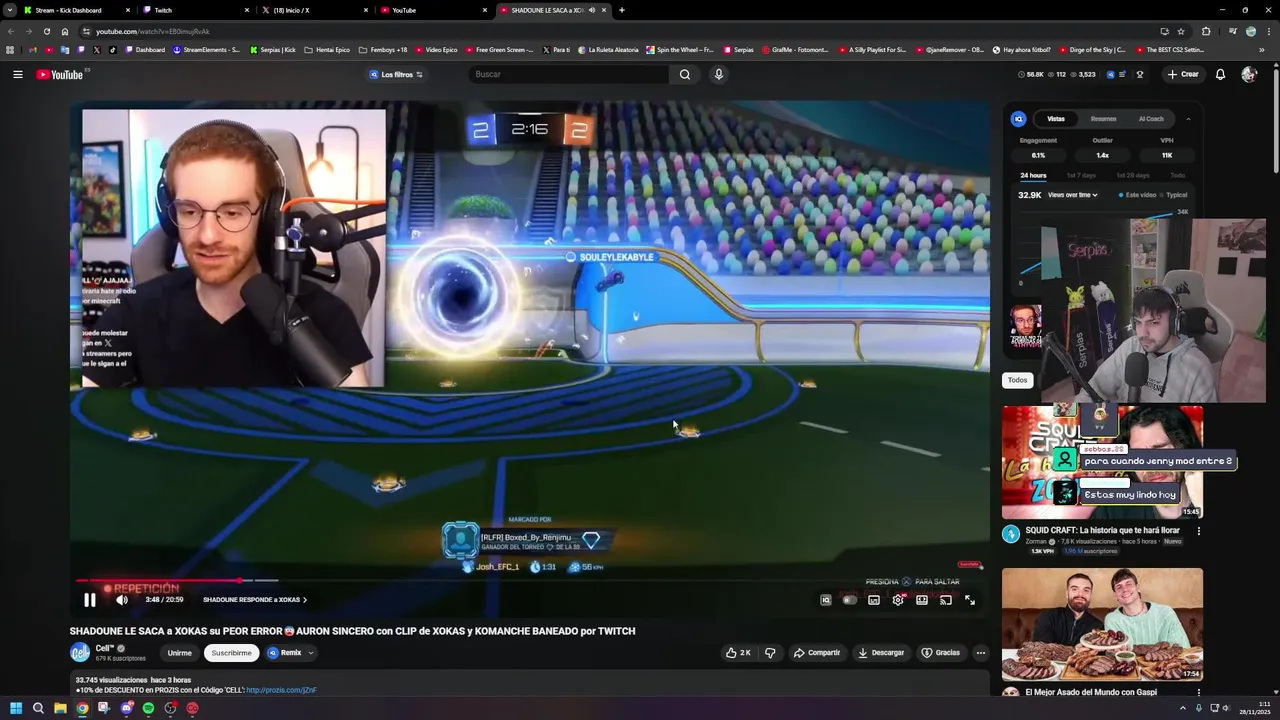The height and width of the screenshot is (720, 1280).
Task: Open the account avatar menu
Action: click(x=1249, y=74)
